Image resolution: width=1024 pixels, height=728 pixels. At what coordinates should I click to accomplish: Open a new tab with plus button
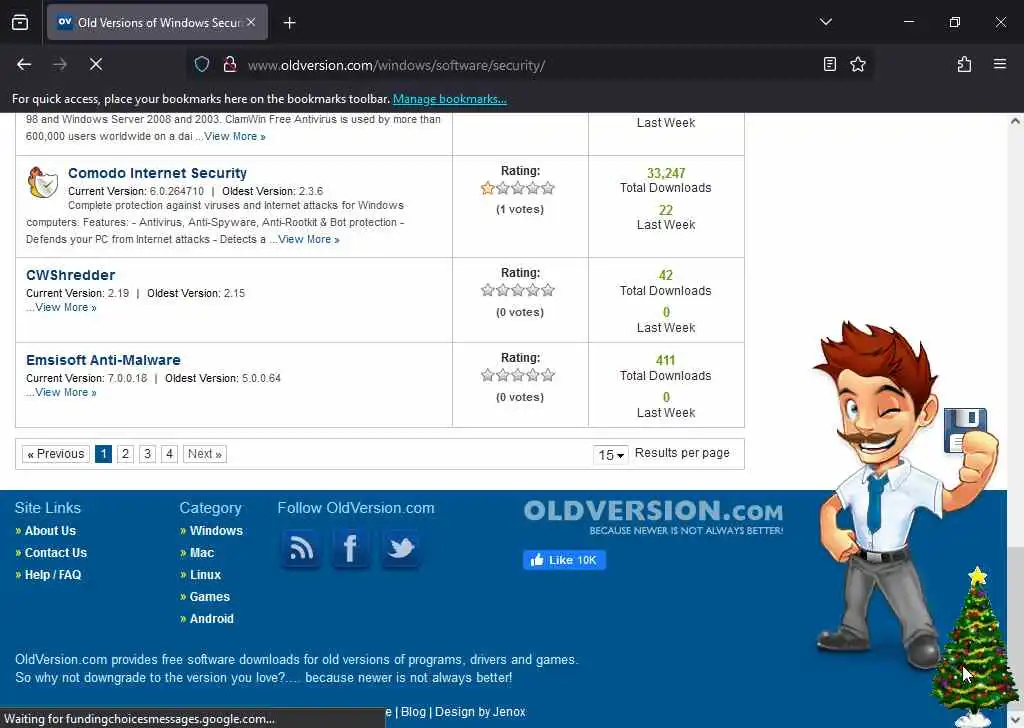(x=289, y=23)
